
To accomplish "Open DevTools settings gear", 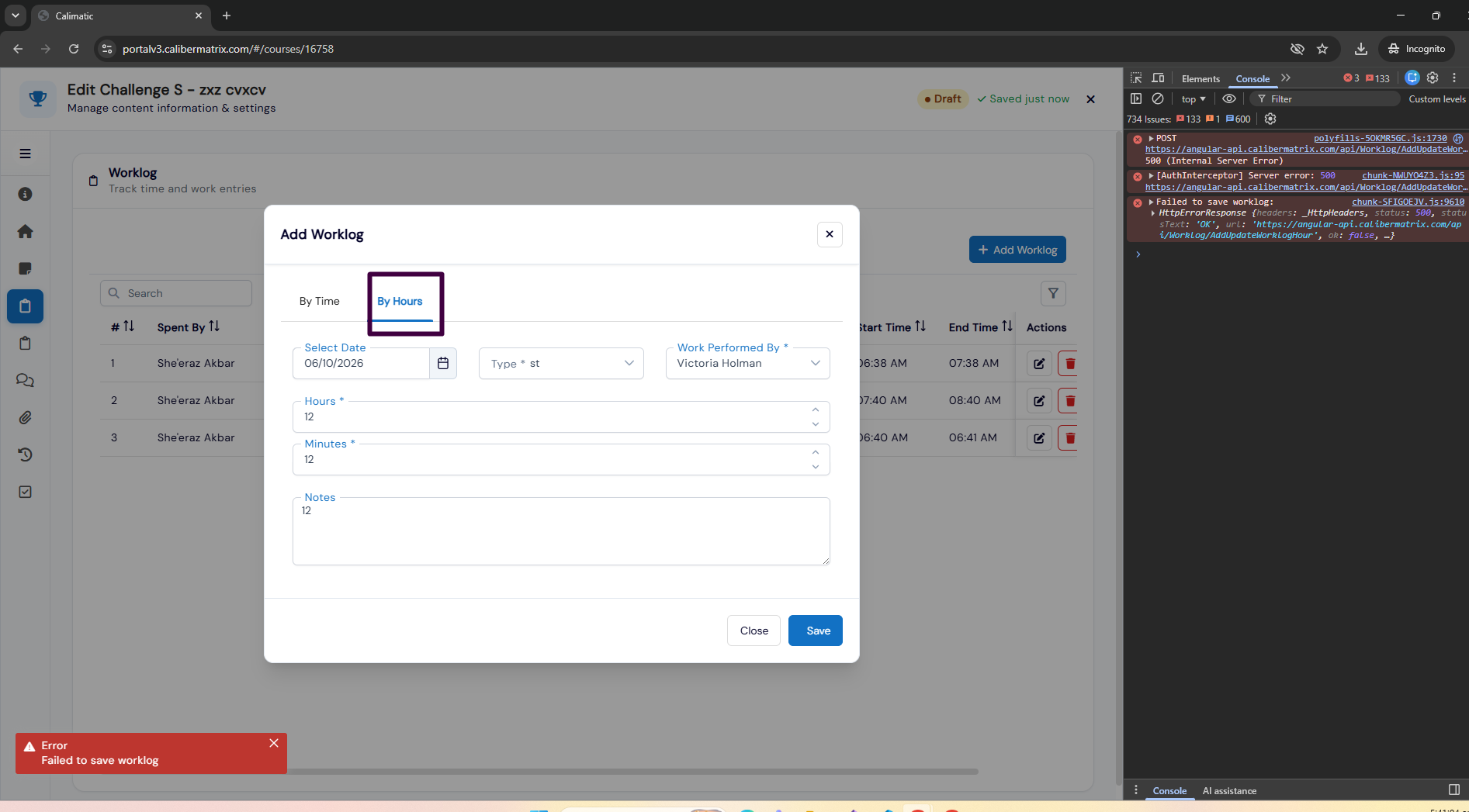I will (x=1433, y=78).
